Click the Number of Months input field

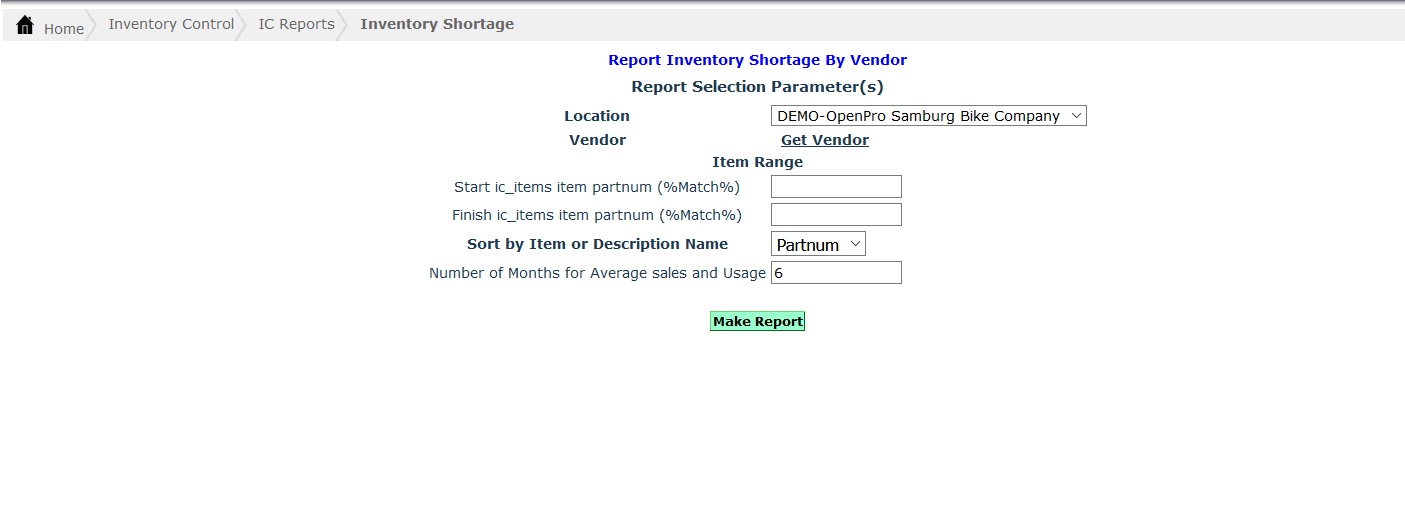click(x=836, y=273)
